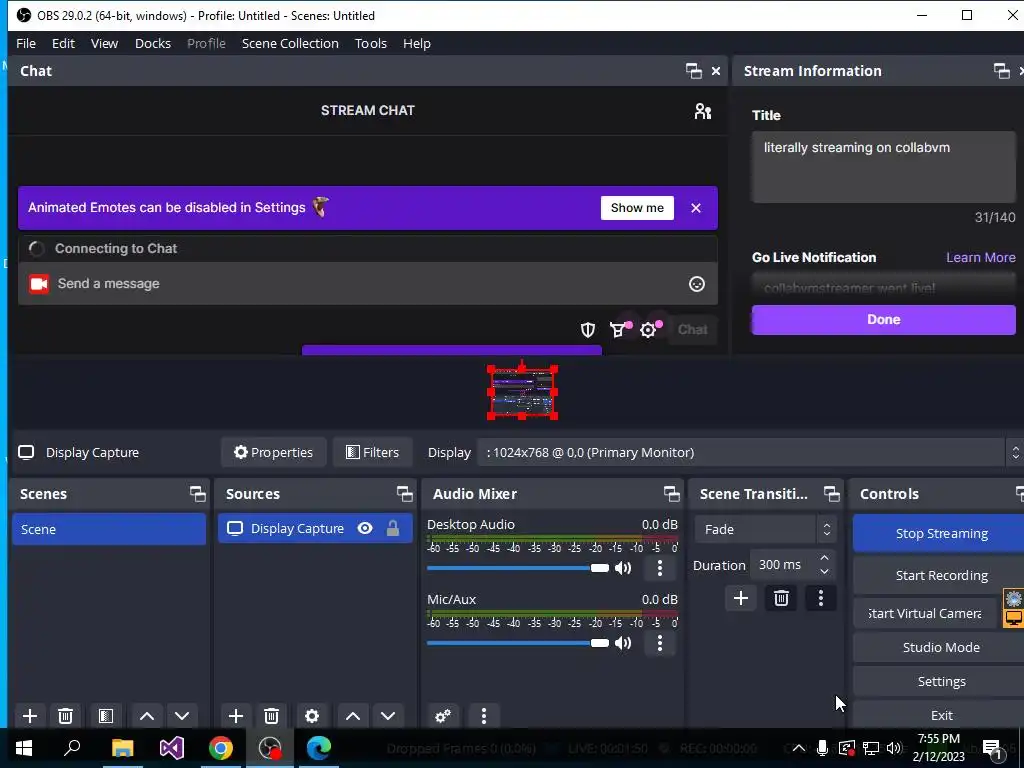Mute Desktop Audio
The height and width of the screenshot is (768, 1024).
(623, 568)
